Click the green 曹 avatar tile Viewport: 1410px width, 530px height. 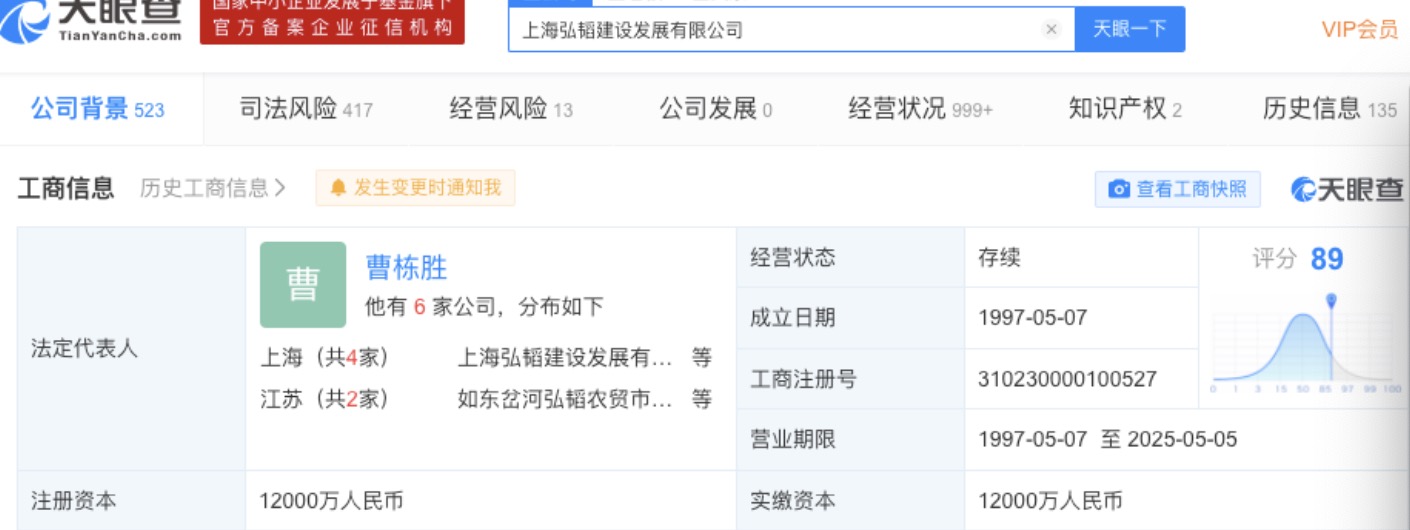[x=303, y=285]
